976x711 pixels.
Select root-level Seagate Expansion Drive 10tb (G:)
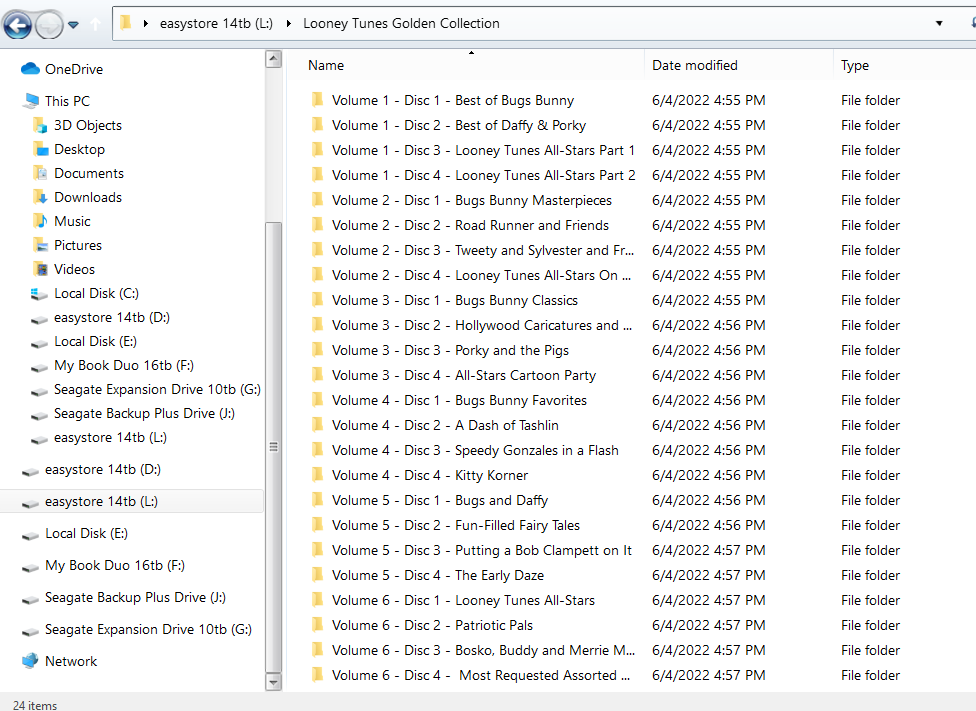click(148, 629)
